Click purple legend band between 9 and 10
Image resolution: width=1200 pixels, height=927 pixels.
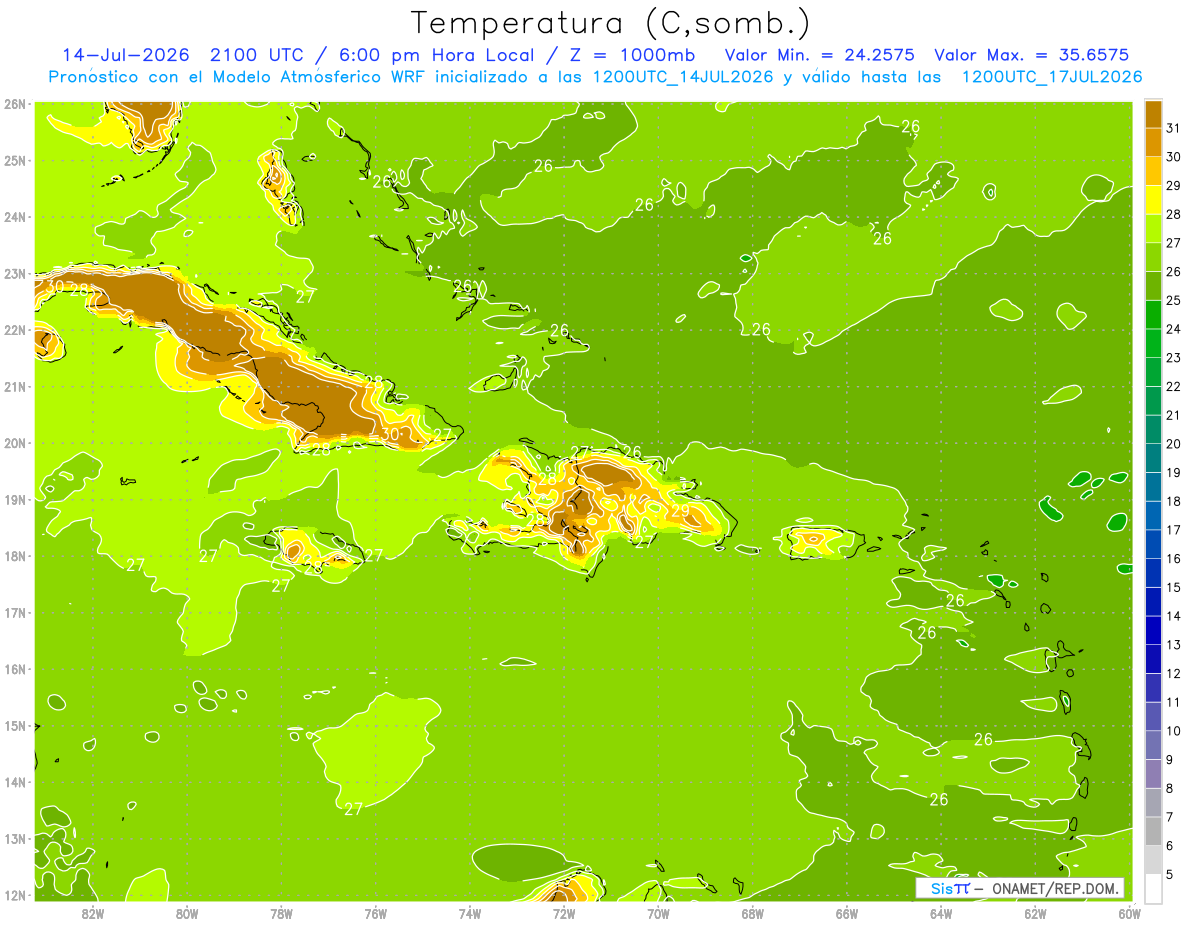coord(1153,745)
